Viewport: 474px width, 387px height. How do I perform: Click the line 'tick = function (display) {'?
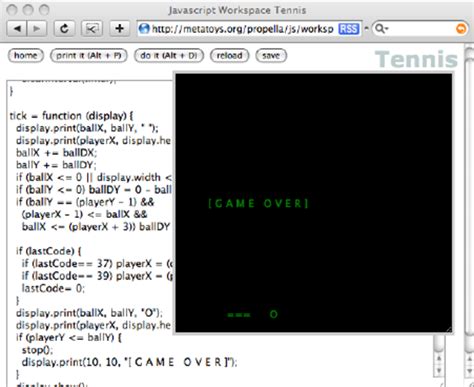point(71,116)
